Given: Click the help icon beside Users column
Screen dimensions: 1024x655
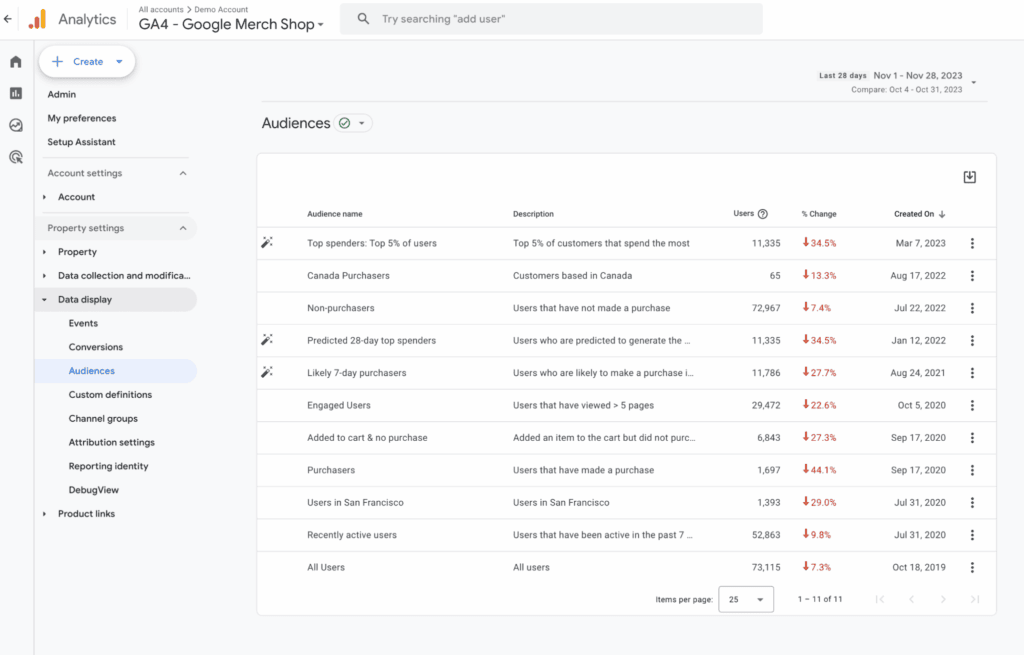Looking at the screenshot, I should (763, 214).
